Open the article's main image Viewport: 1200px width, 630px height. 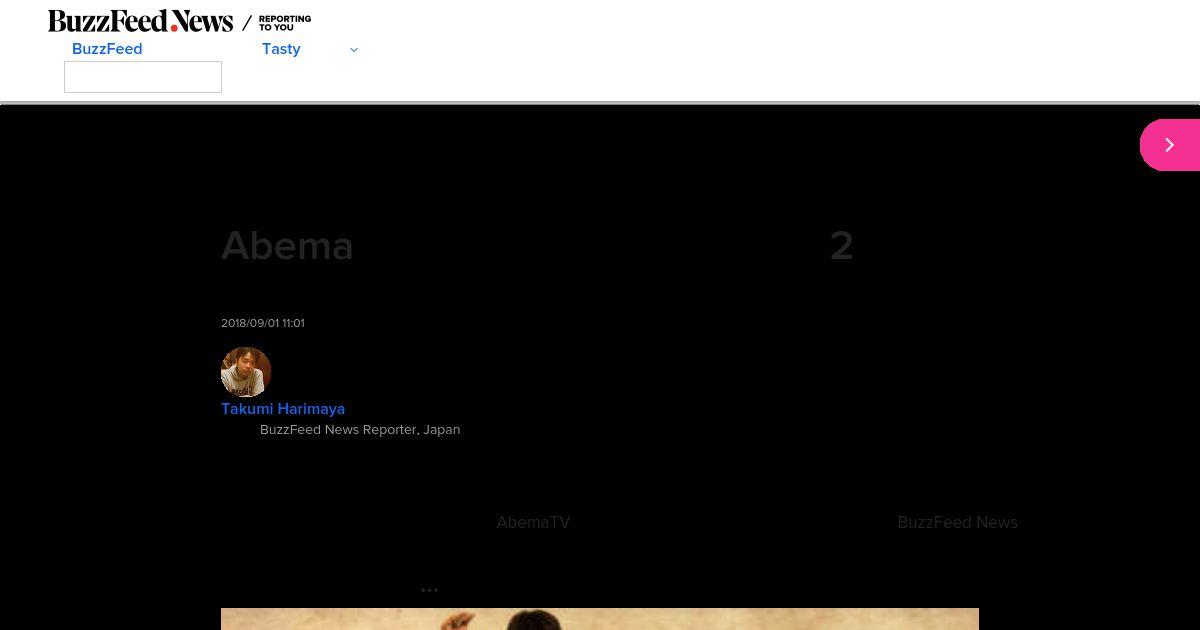coord(600,619)
